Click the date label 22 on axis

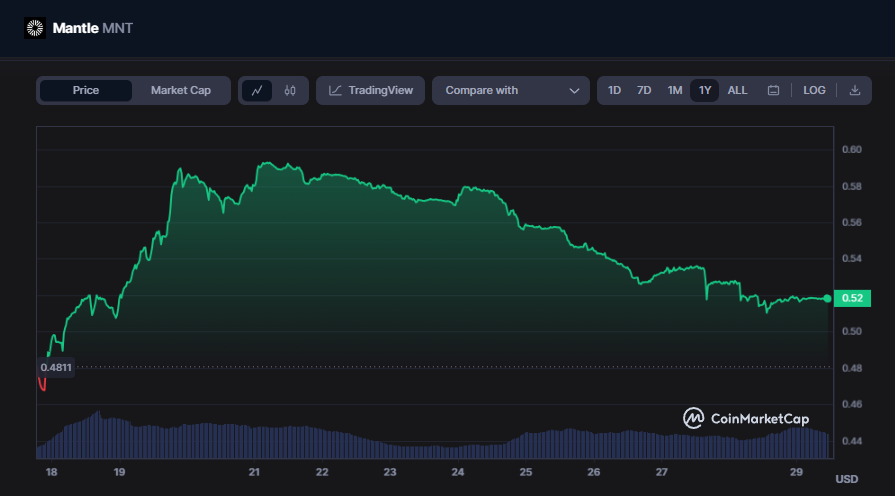coord(322,472)
